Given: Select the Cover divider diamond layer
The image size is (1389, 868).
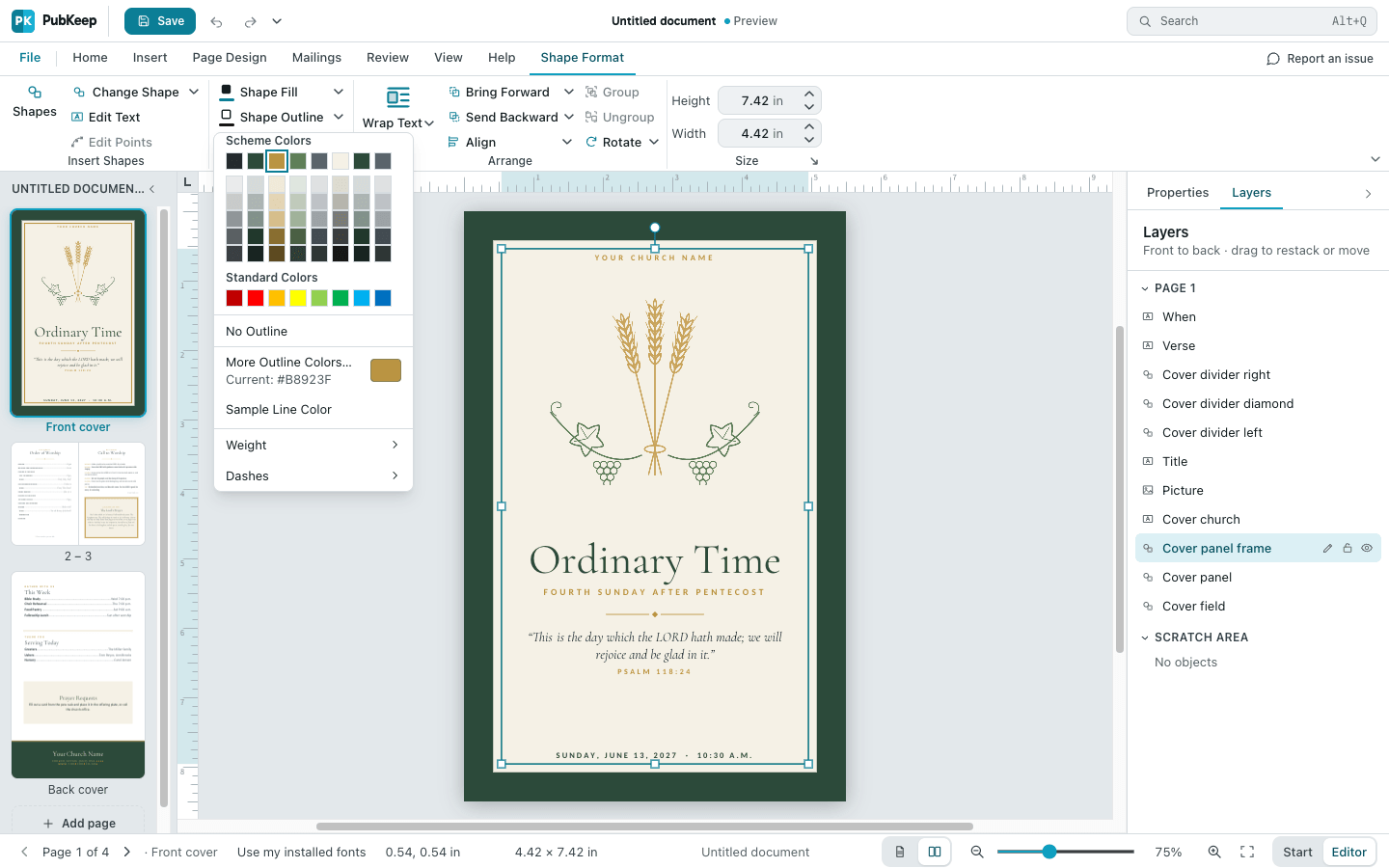Looking at the screenshot, I should click(1258, 404).
